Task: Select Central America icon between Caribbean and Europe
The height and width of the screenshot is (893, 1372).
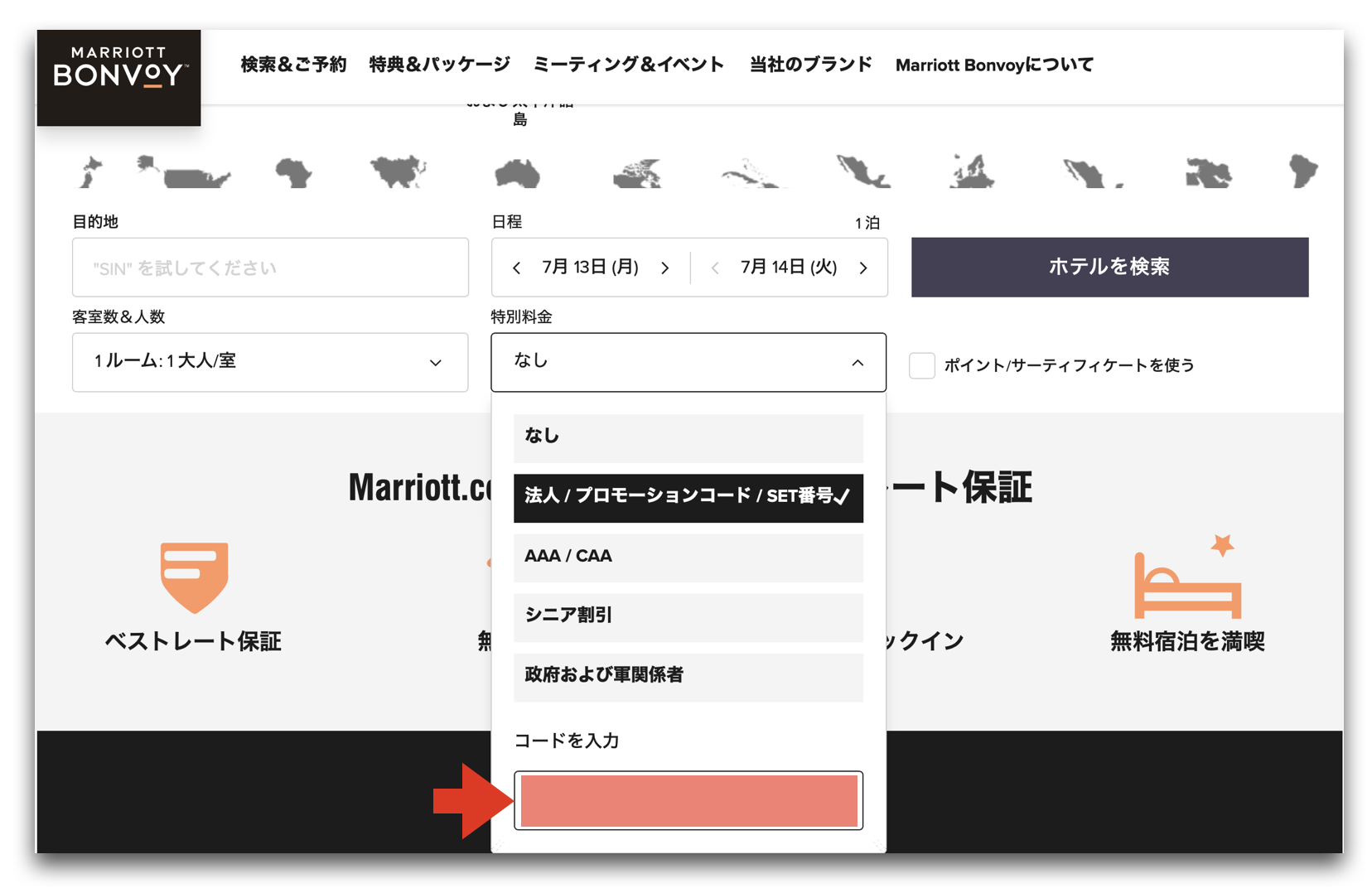Action: point(862,171)
